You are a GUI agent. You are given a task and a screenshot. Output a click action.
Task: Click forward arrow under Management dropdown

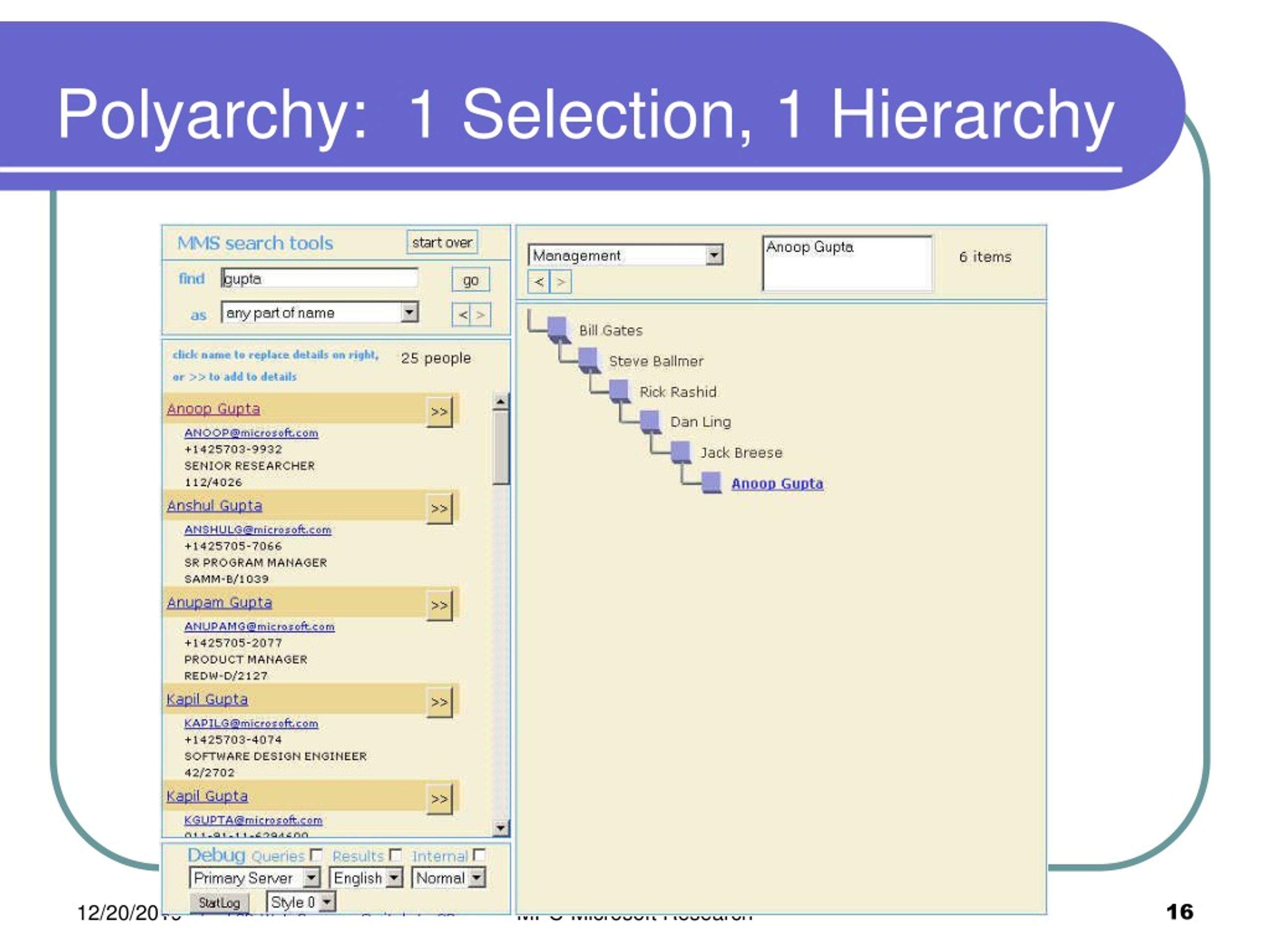pyautogui.click(x=561, y=282)
